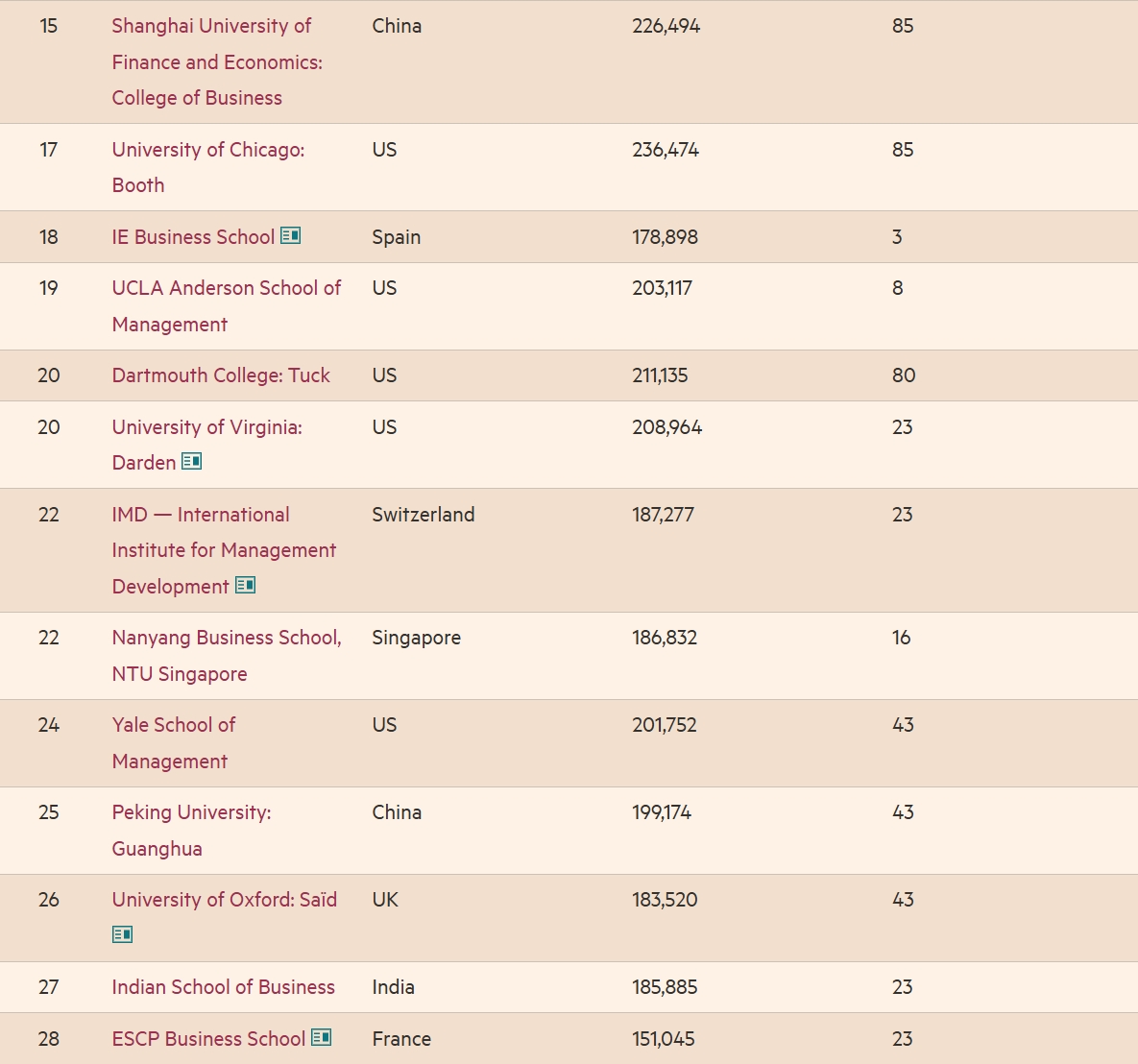Open the profile icon after IMD Development

[x=245, y=585]
